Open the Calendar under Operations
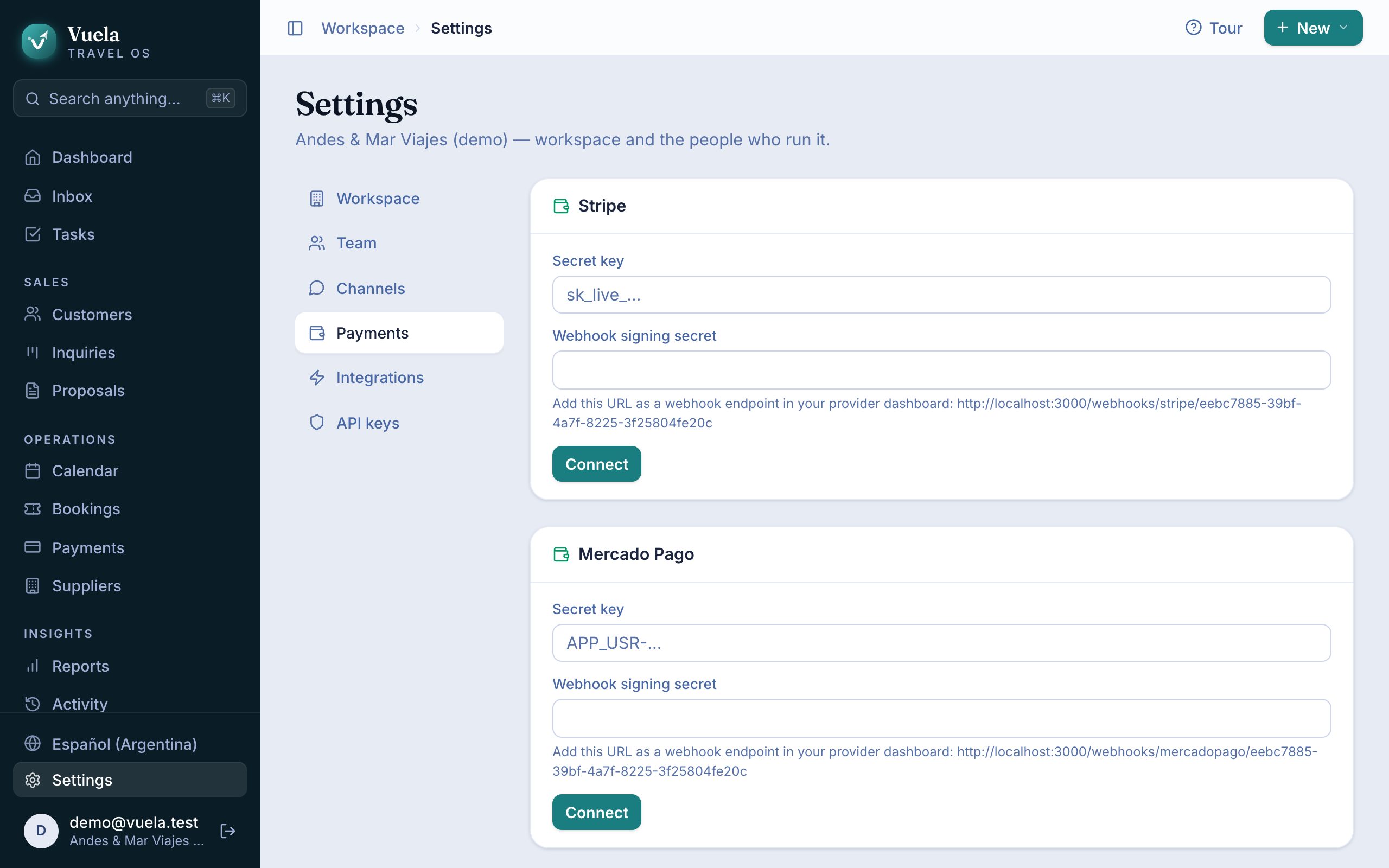The height and width of the screenshot is (868, 1389). pyautogui.click(x=130, y=471)
